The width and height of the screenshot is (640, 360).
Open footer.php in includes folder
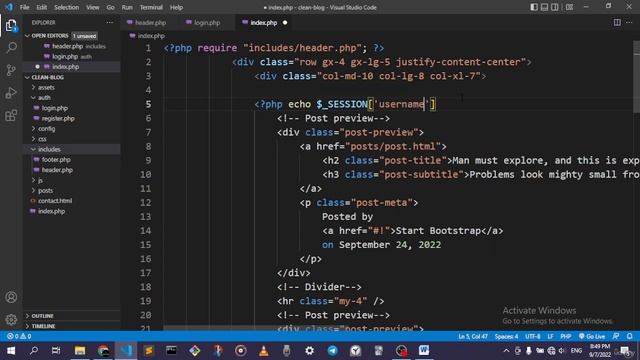[56, 160]
